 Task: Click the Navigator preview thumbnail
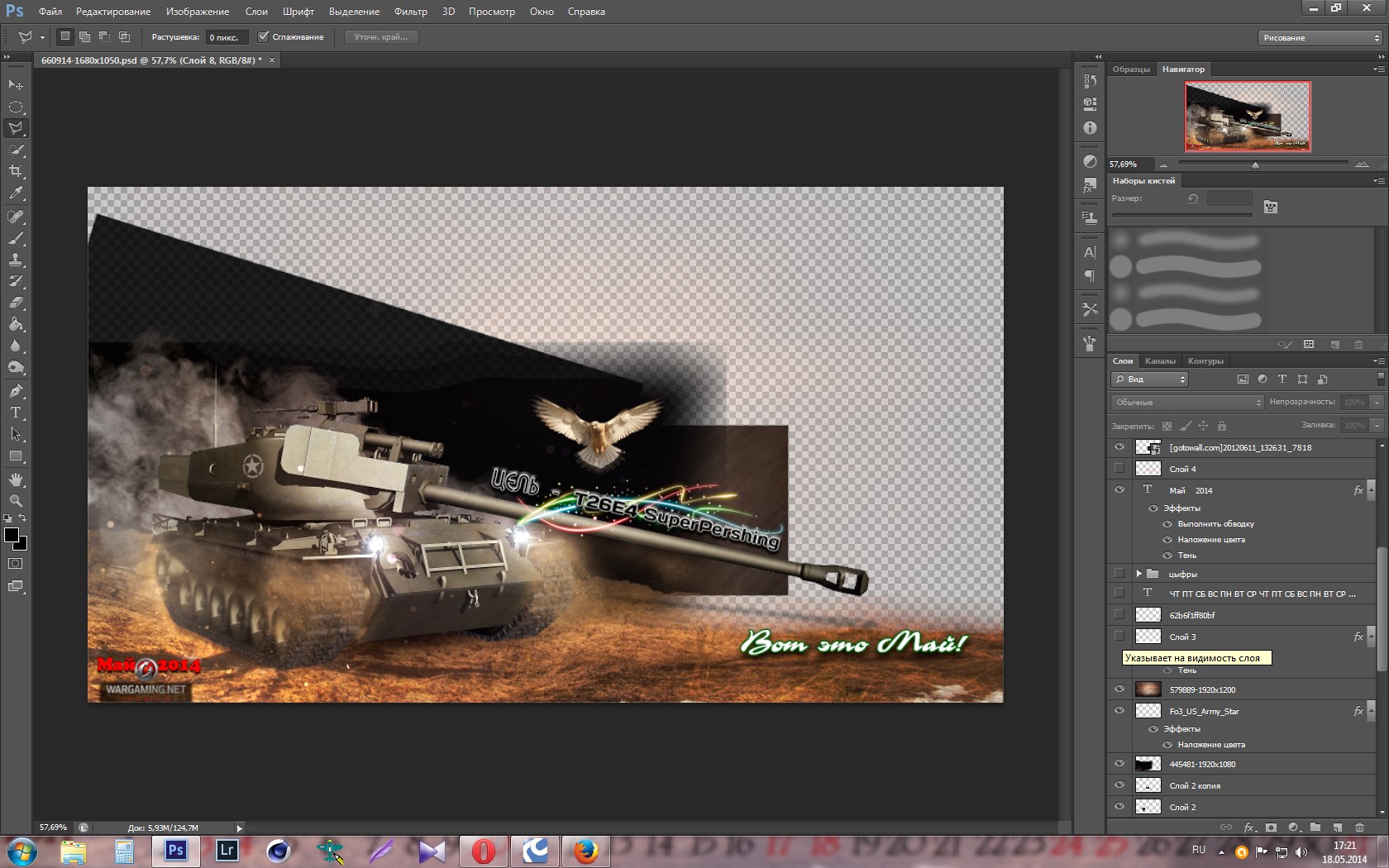click(x=1248, y=116)
